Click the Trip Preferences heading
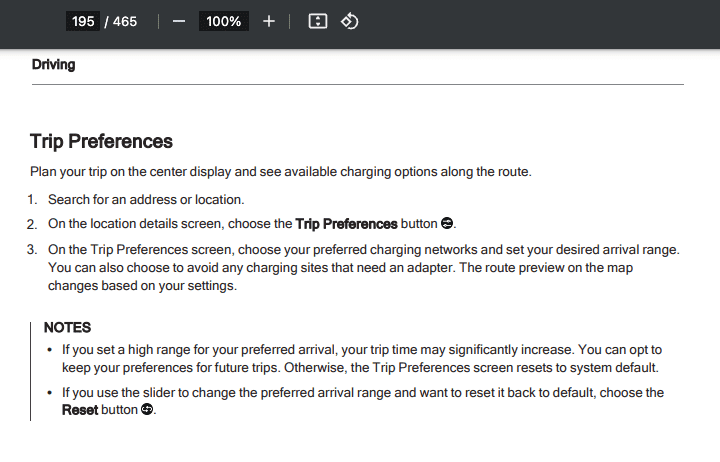 click(x=101, y=141)
